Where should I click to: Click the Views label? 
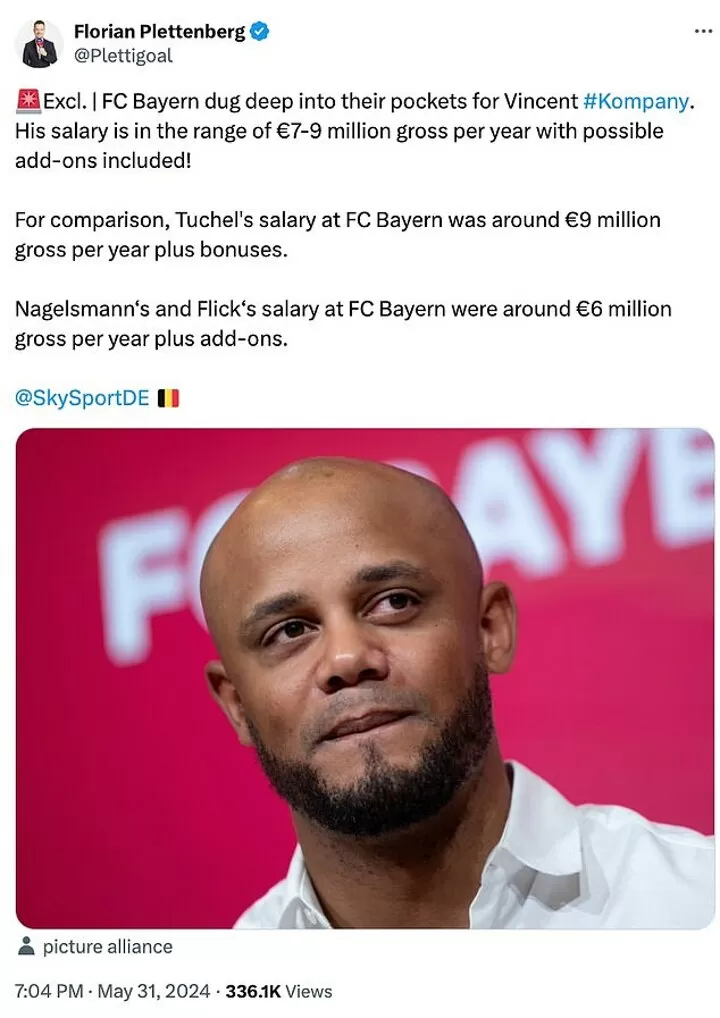[x=308, y=992]
